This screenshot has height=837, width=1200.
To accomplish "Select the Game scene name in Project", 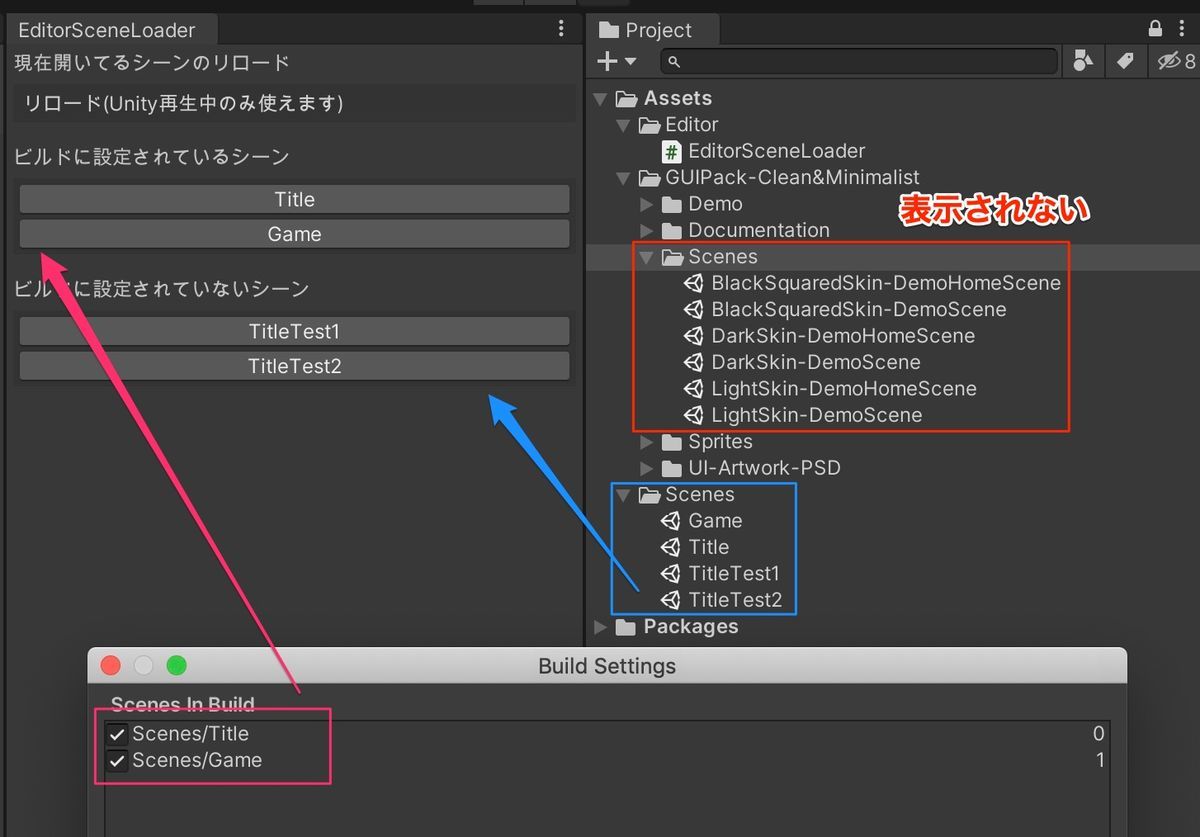I will [715, 521].
